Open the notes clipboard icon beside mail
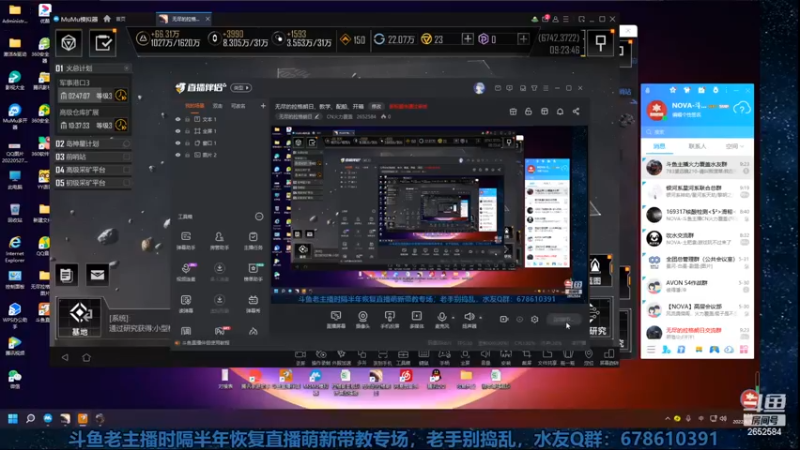The width and height of the screenshot is (800, 450). (x=67, y=275)
